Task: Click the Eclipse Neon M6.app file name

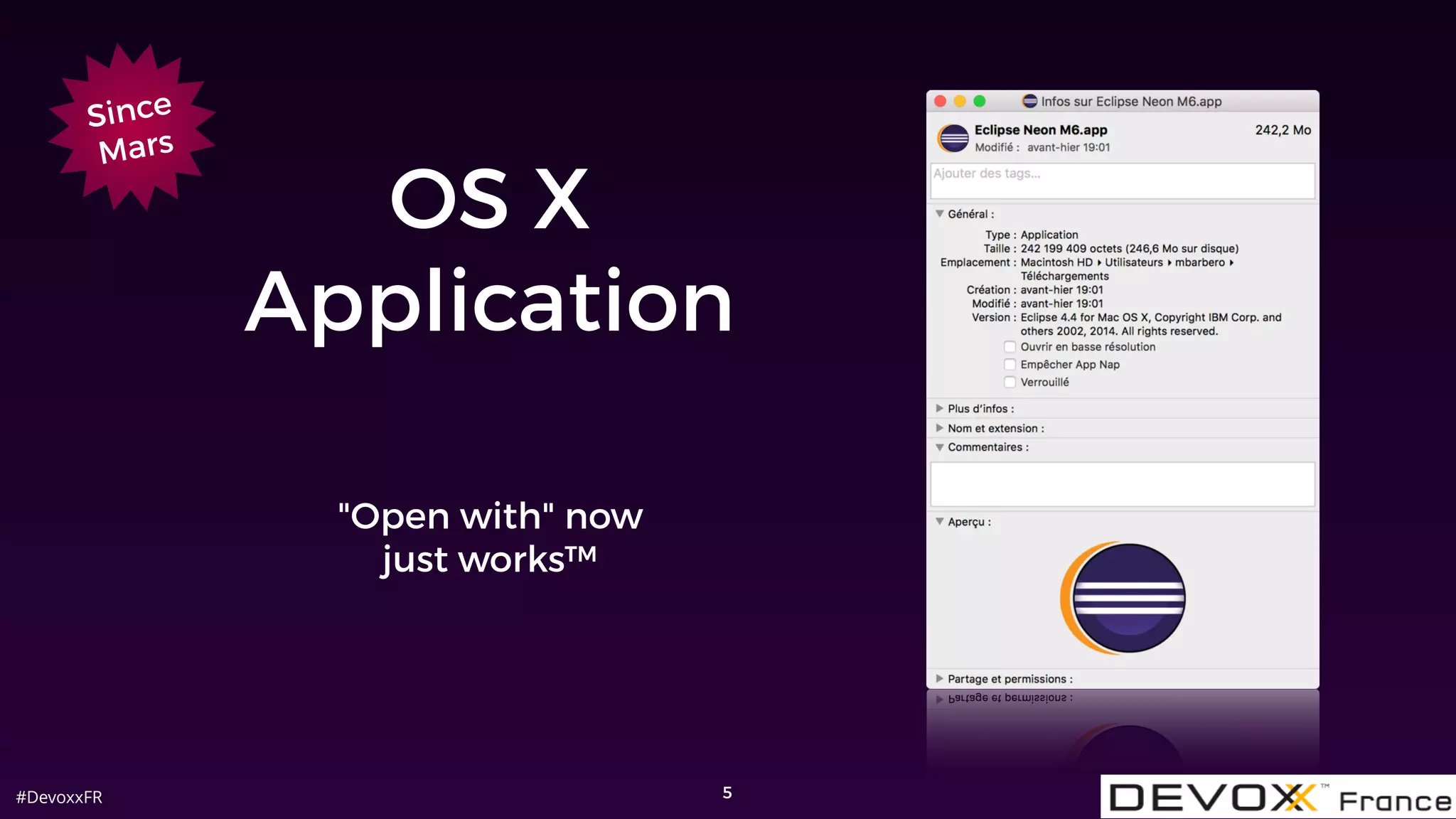Action: 1041,130
